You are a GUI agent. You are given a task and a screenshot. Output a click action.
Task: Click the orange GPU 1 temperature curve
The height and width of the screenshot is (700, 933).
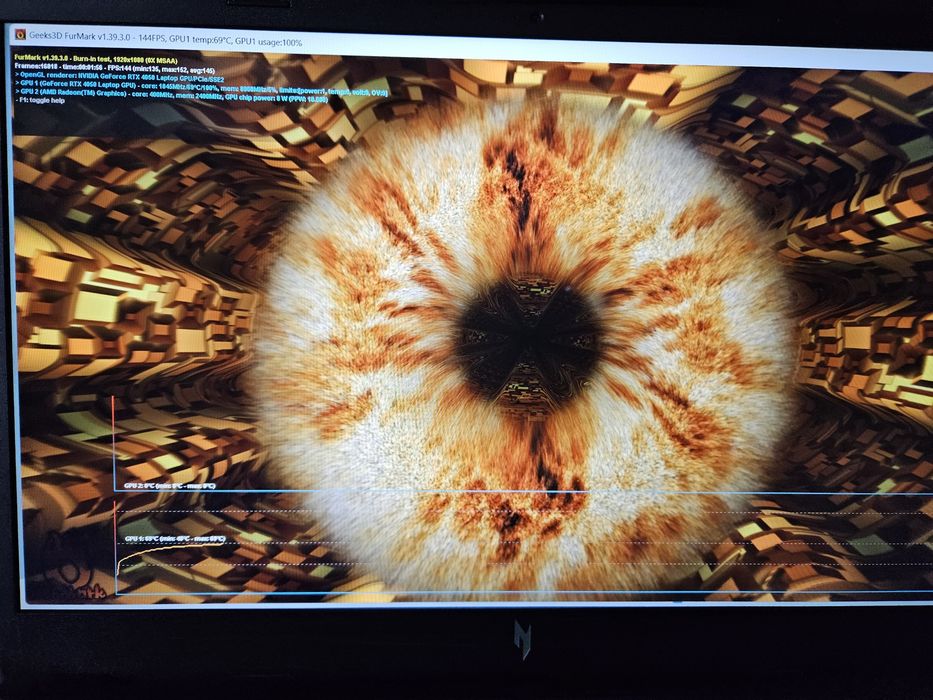170,549
